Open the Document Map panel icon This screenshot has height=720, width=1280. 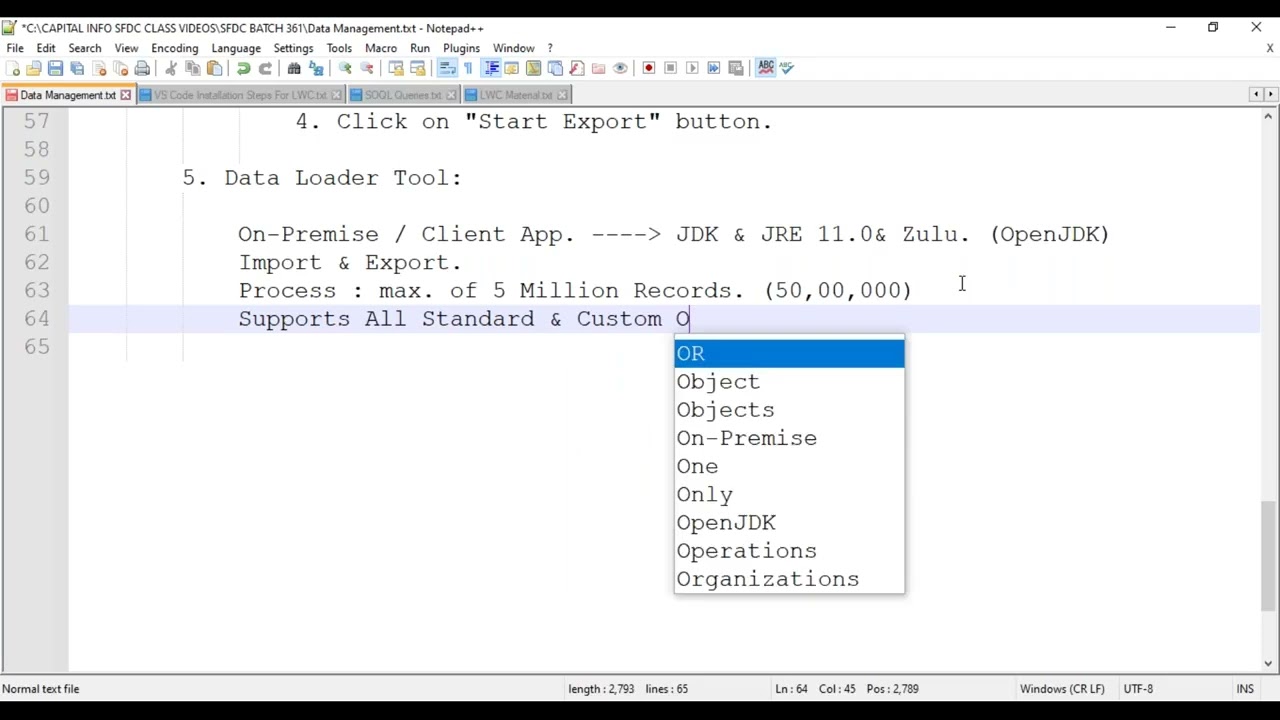click(533, 68)
